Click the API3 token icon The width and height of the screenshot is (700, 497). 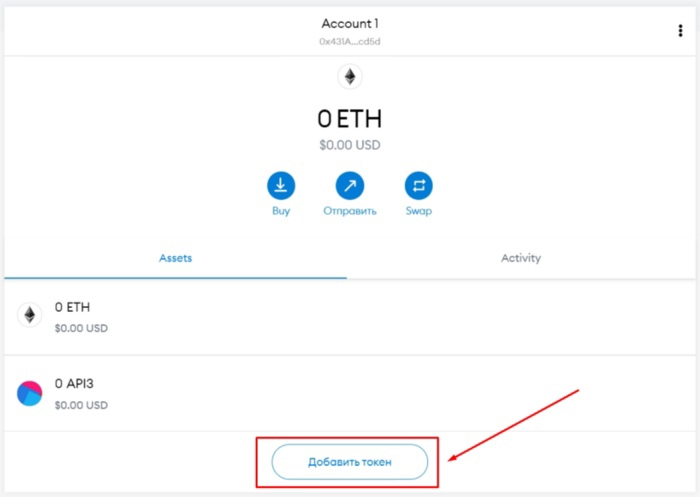pos(29,393)
